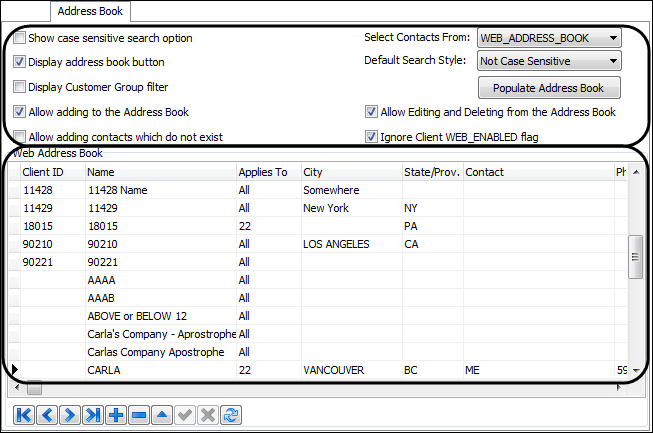Refresh the address book data

[231, 415]
